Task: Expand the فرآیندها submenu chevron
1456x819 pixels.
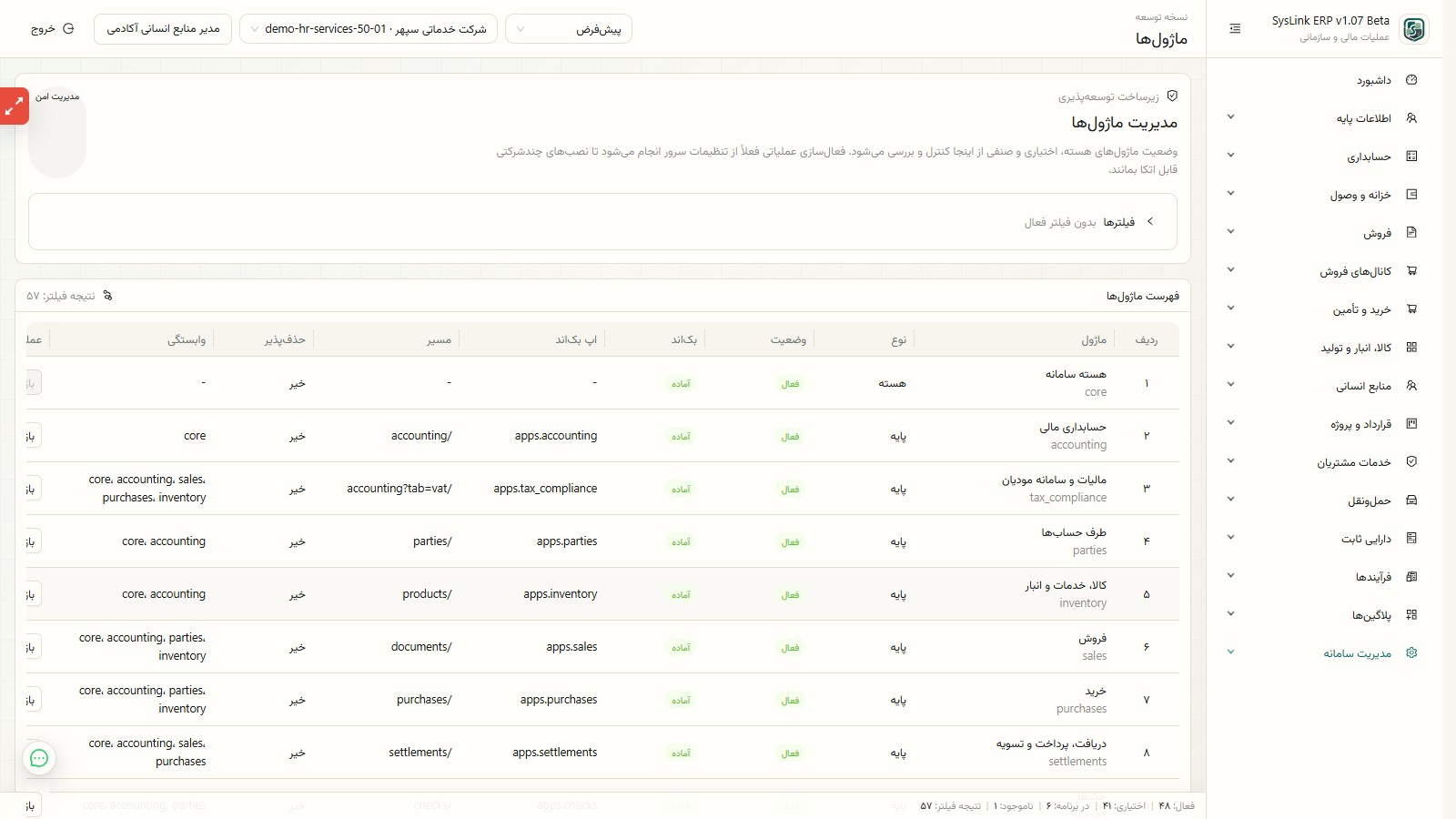Action: click(1230, 576)
